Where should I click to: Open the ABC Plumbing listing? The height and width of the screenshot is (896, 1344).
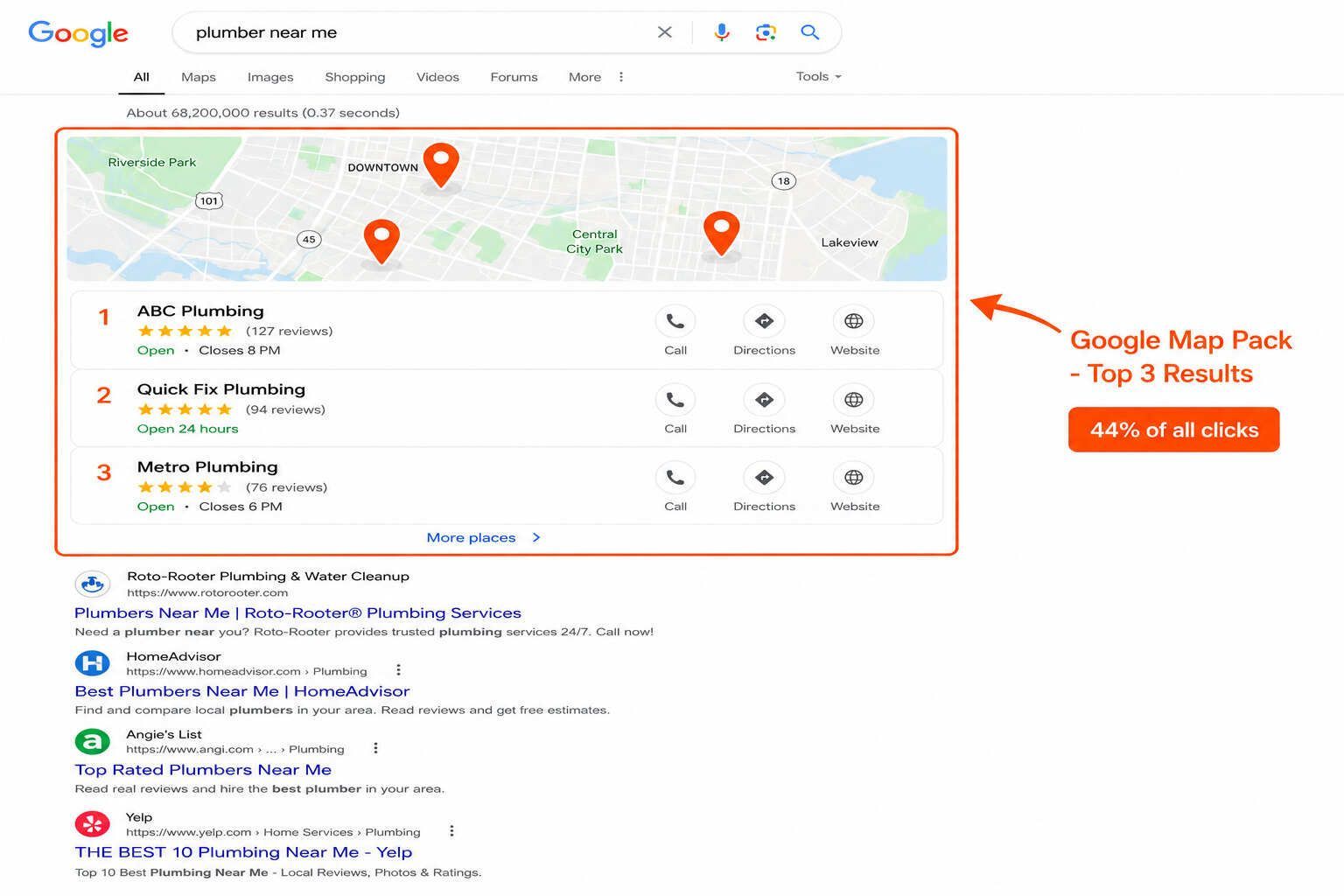point(200,311)
